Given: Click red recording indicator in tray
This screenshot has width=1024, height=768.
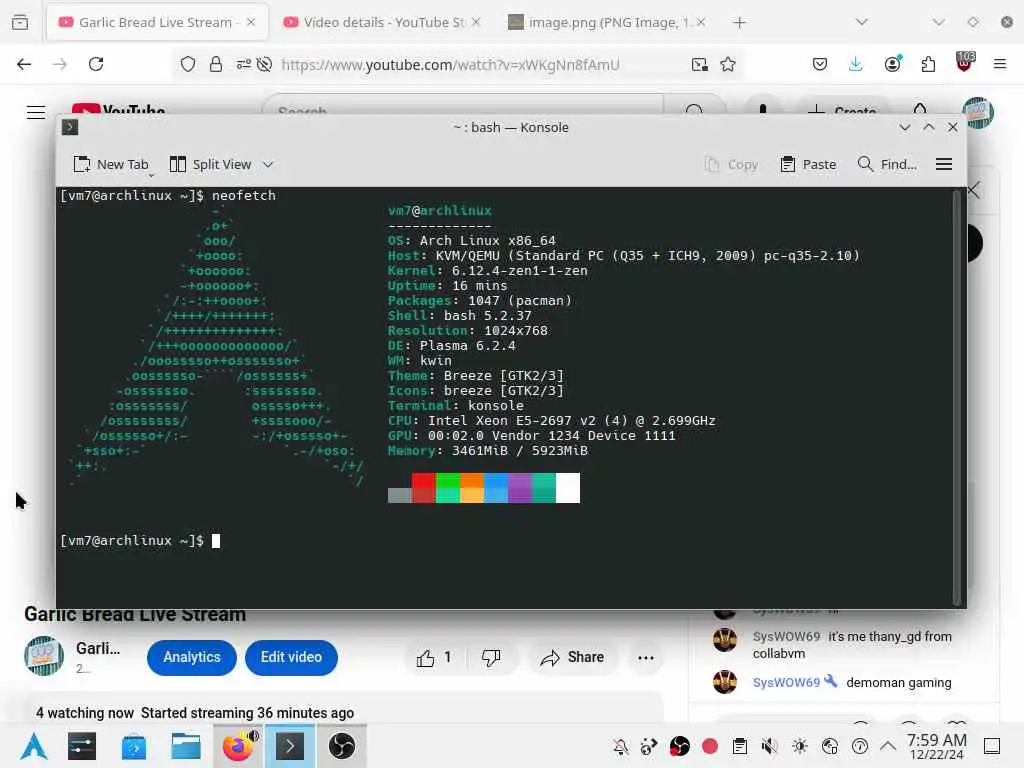Looking at the screenshot, I should (x=710, y=746).
